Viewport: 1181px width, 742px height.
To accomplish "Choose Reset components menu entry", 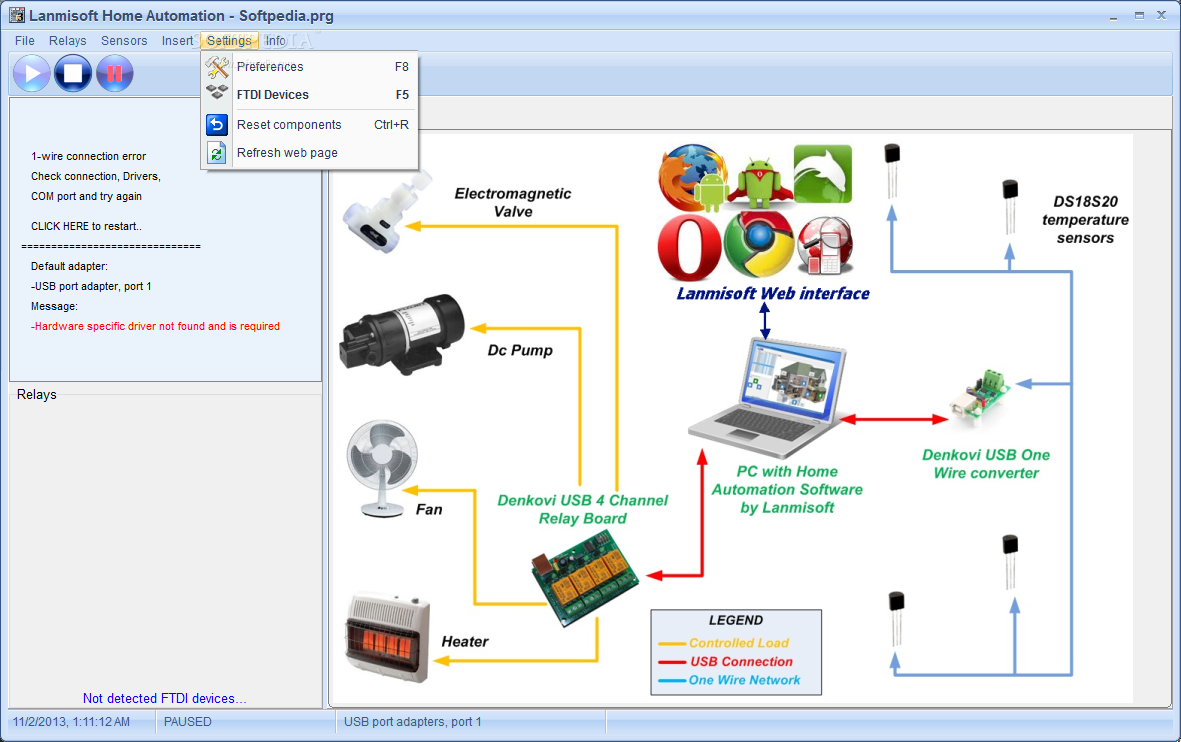I will [x=310, y=125].
